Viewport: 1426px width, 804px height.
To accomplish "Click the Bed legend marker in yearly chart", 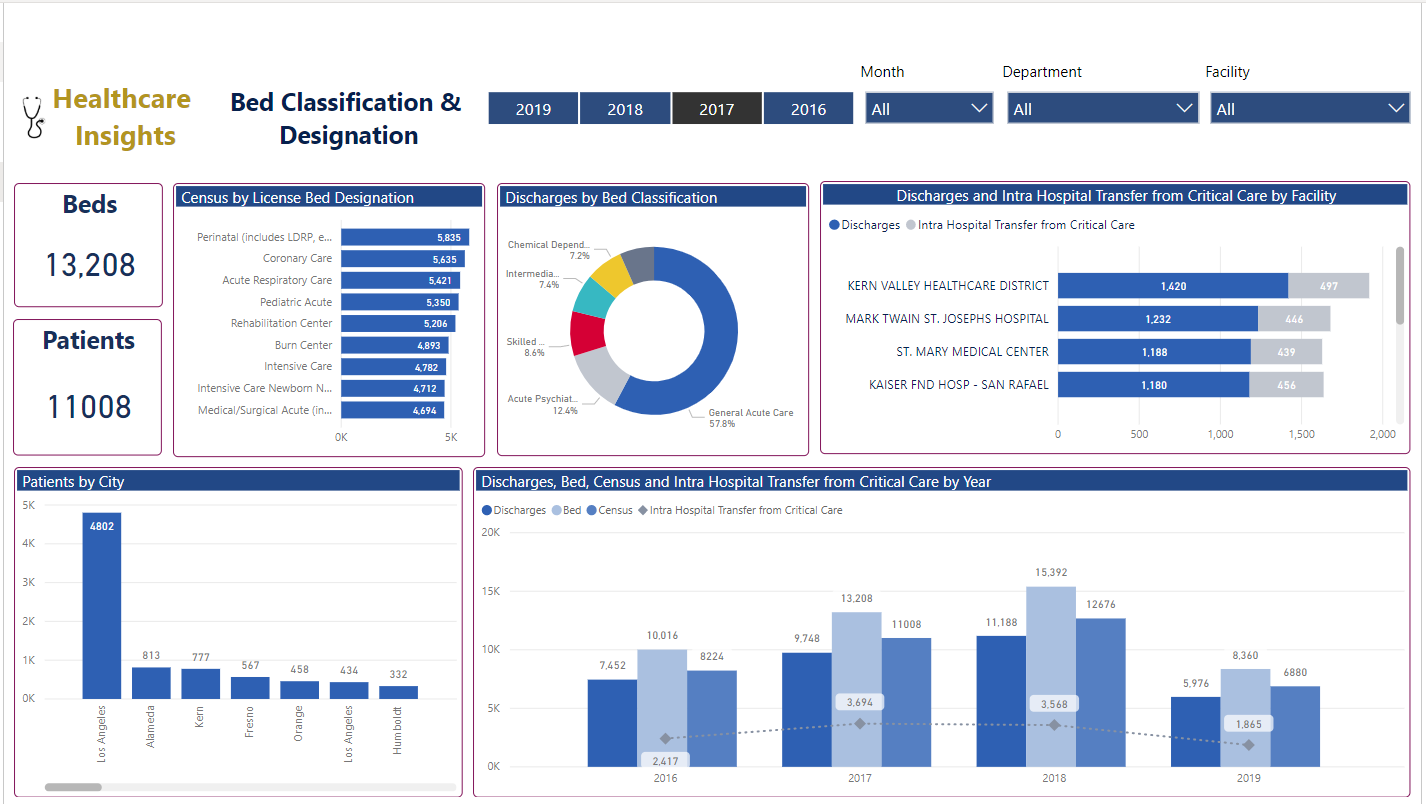I will click(x=556, y=510).
